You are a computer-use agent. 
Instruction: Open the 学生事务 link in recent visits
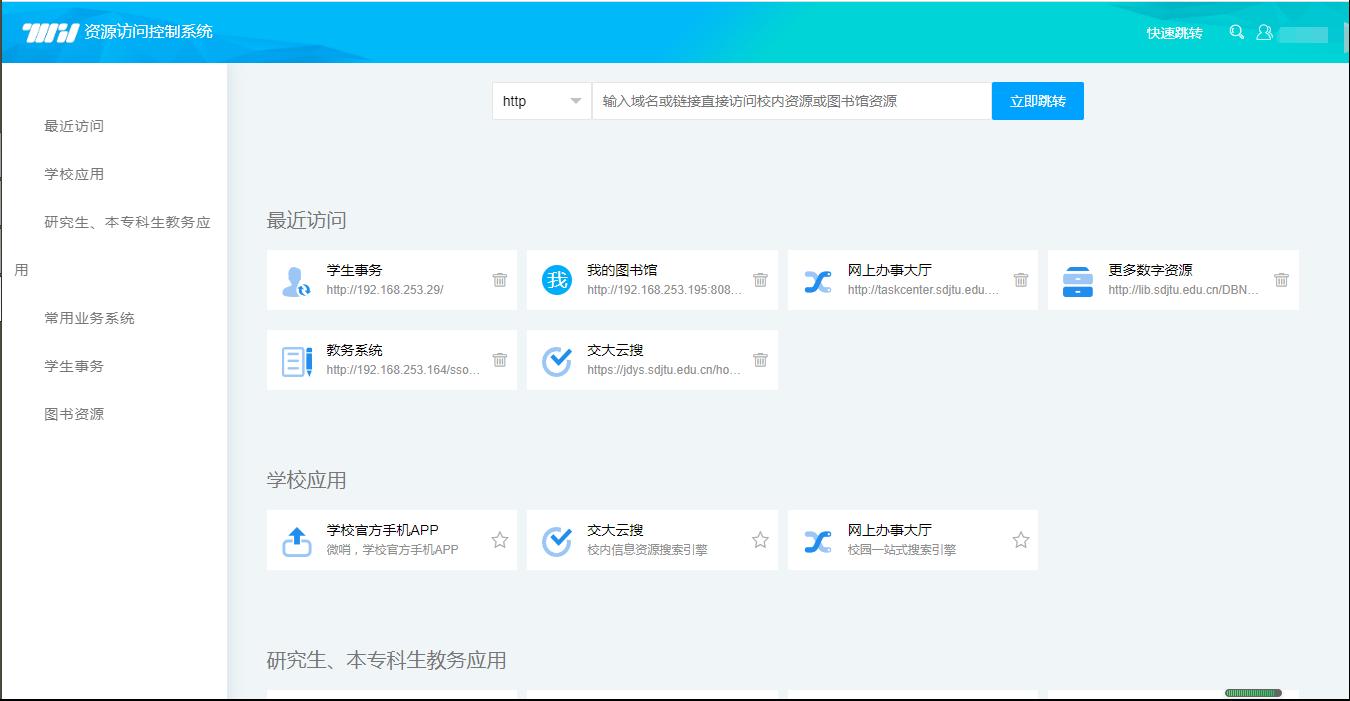(x=355, y=270)
